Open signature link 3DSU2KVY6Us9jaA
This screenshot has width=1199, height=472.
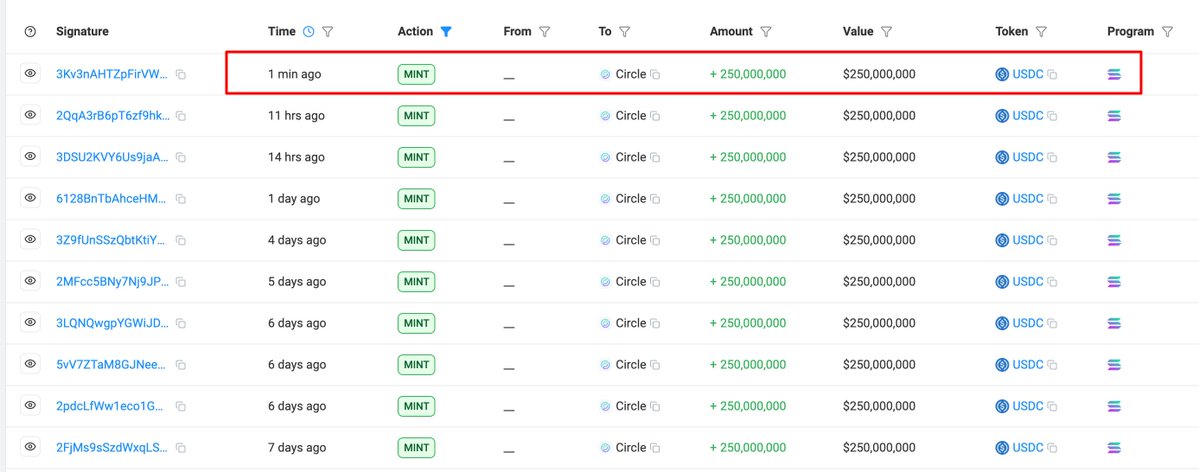pyautogui.click(x=112, y=157)
